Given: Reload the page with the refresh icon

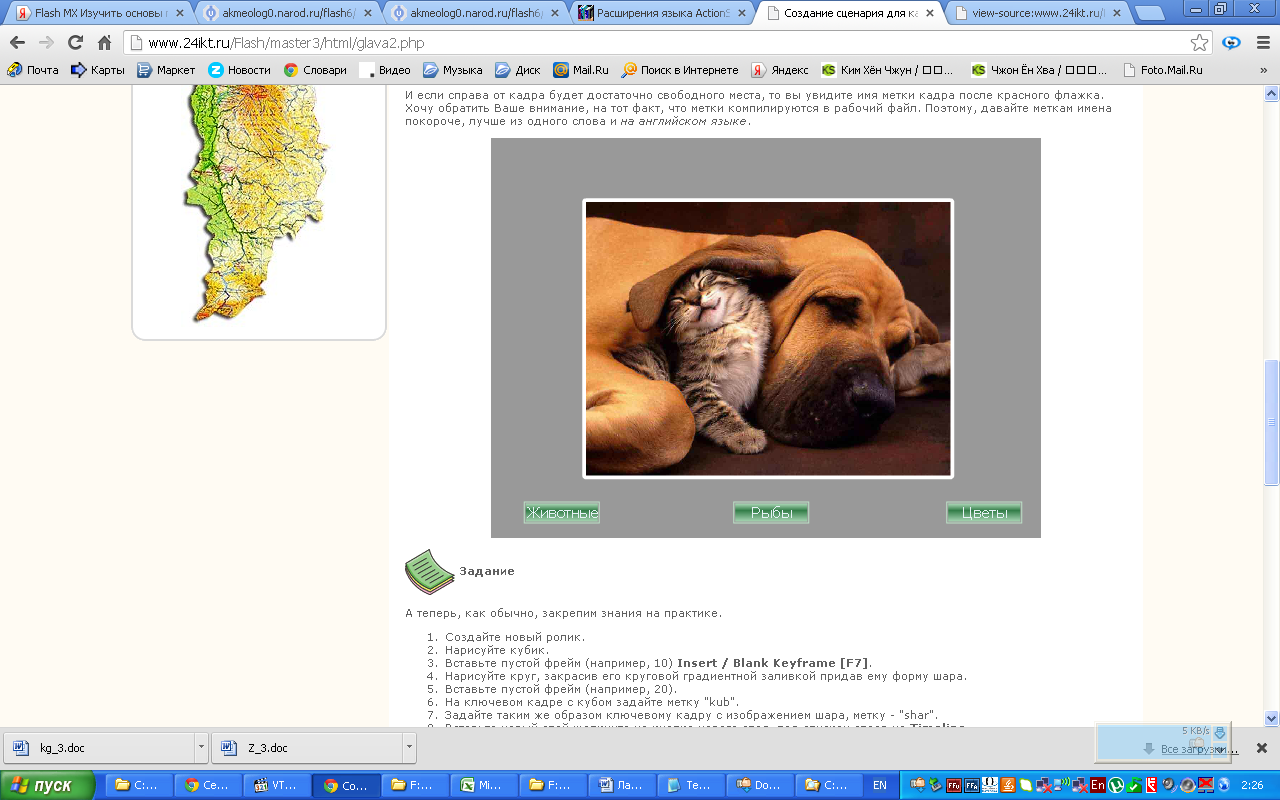Looking at the screenshot, I should tap(75, 43).
